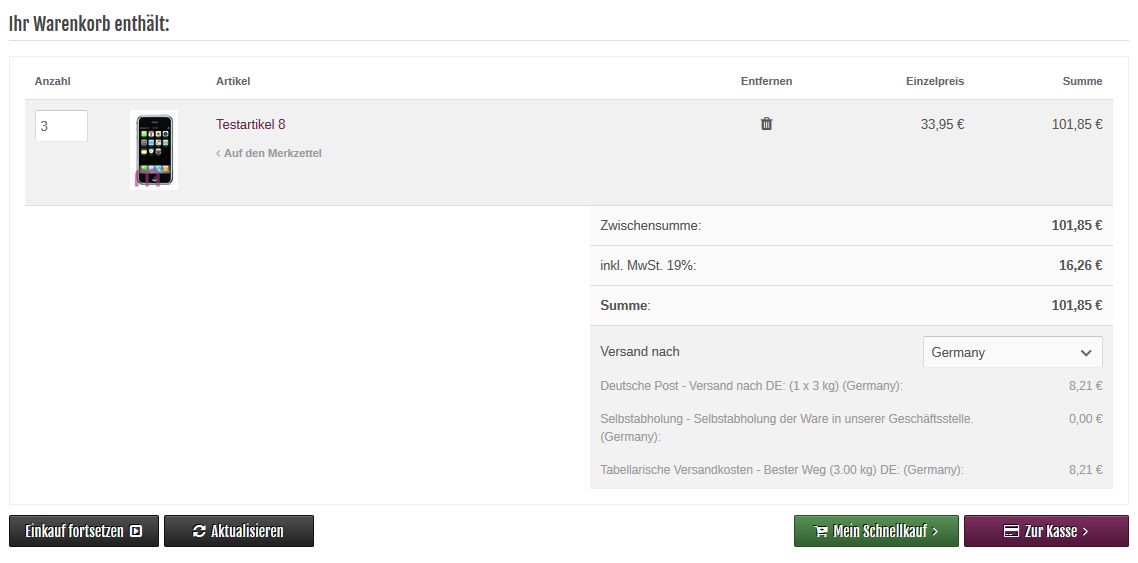Click the Artikel column header
The image size is (1138, 563).
pyautogui.click(x=233, y=81)
